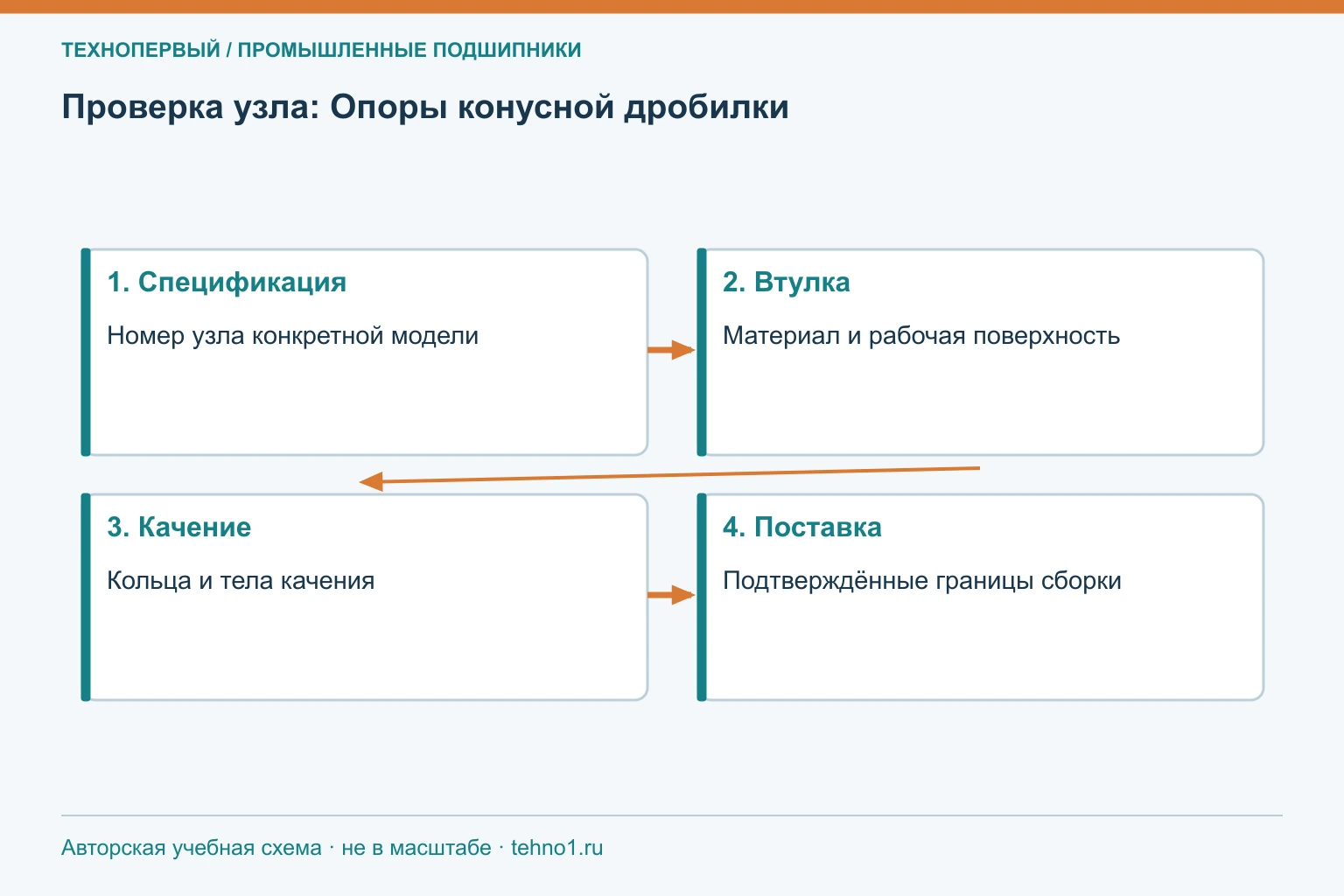Click the heading "1. Спецификация"

pyautogui.click(x=227, y=282)
